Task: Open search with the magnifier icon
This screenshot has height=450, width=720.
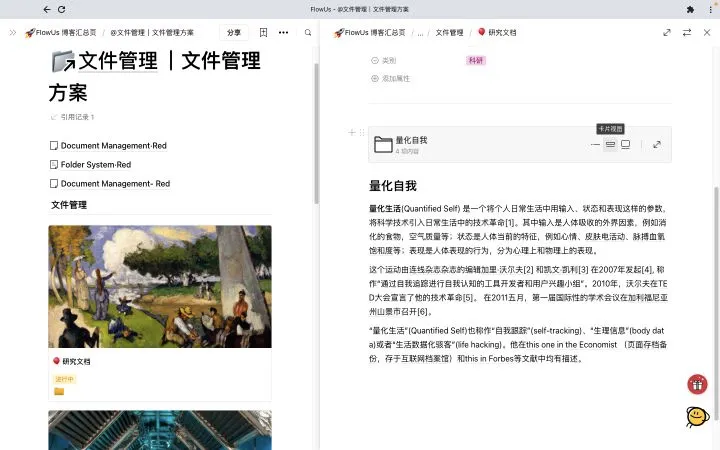Action: [x=308, y=33]
